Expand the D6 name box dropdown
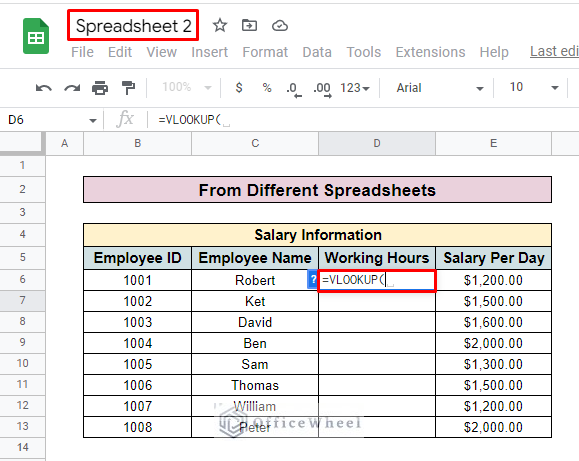 coord(93,120)
